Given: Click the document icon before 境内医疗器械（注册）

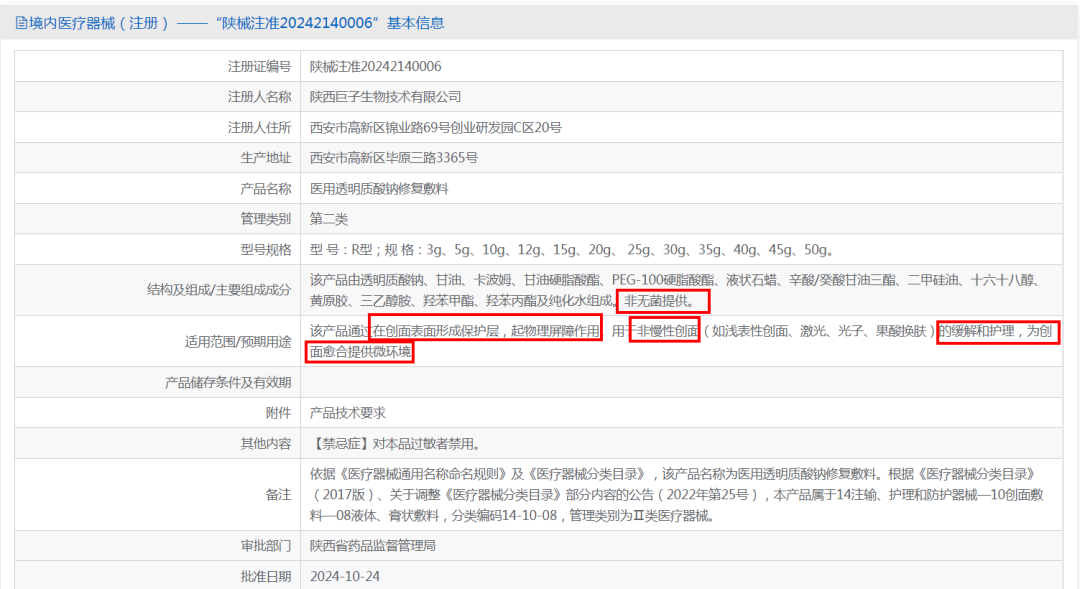Looking at the screenshot, I should click(20, 22).
